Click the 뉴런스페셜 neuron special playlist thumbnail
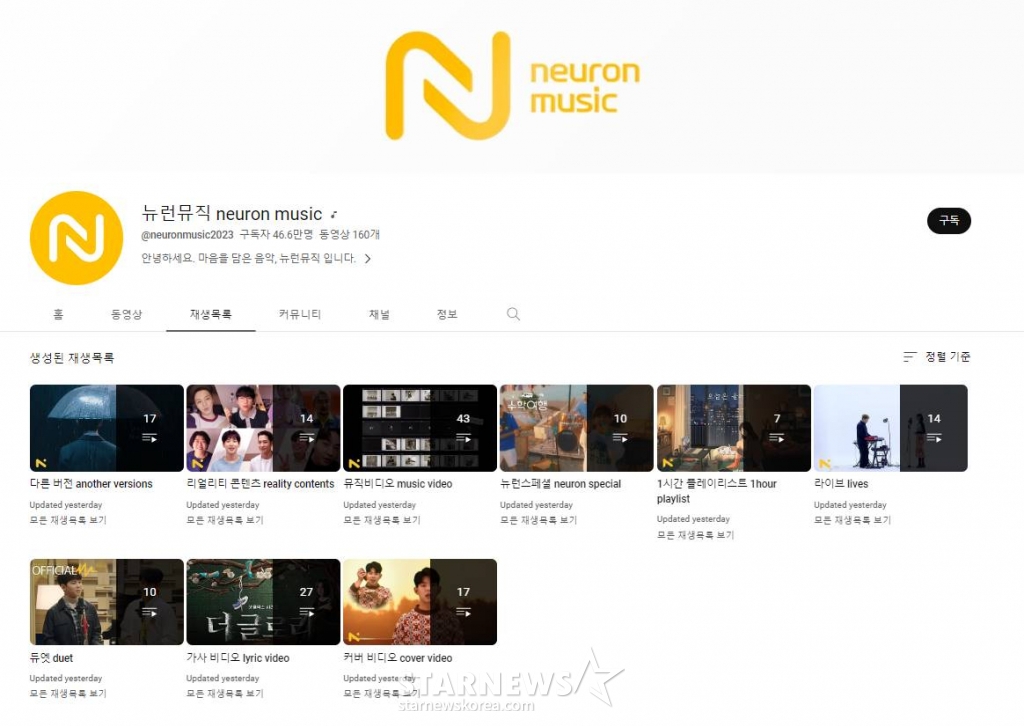1024x726 pixels. [x=577, y=428]
